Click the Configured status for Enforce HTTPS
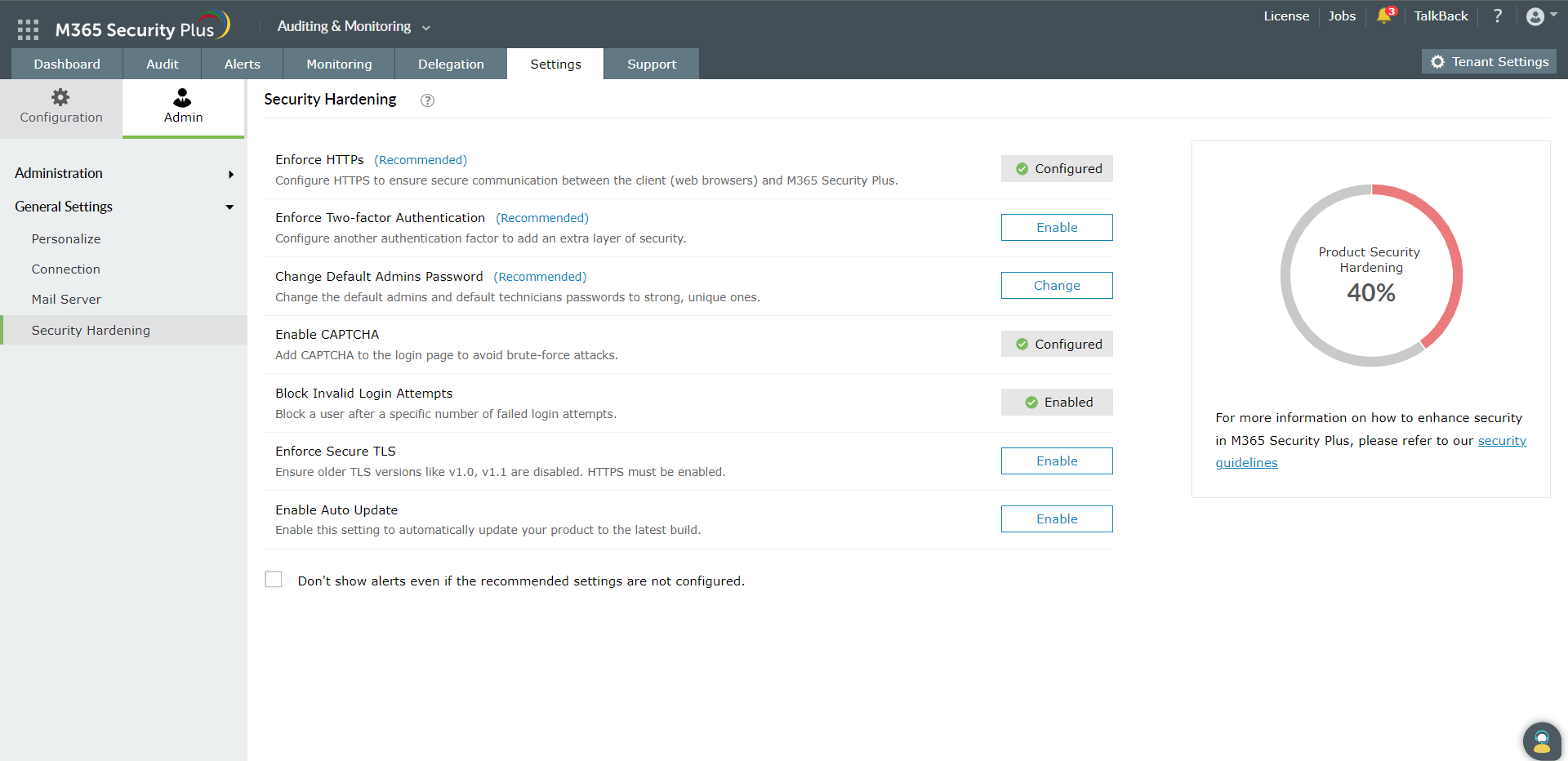The height and width of the screenshot is (761, 1568). [1057, 169]
